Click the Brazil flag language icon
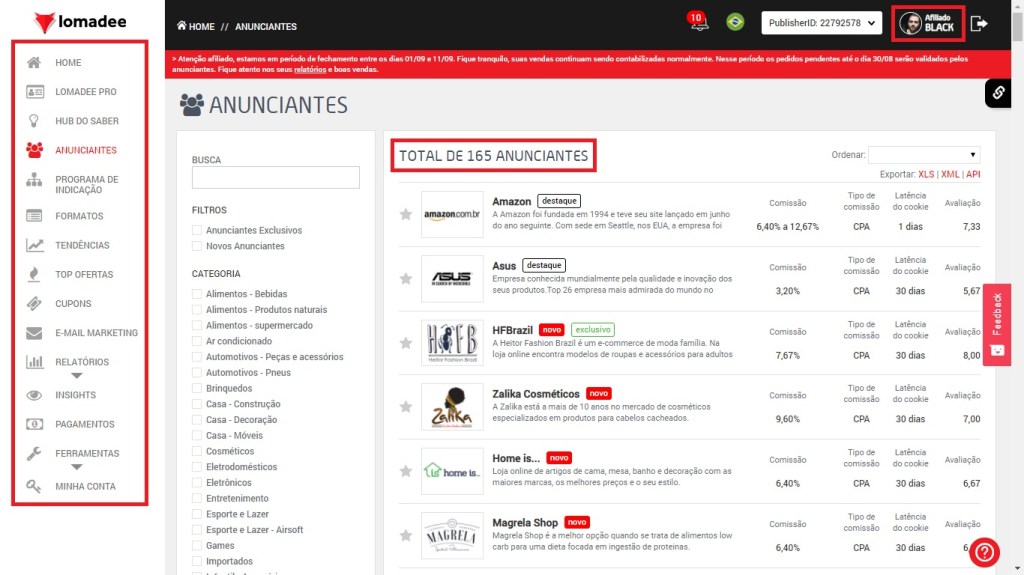 coord(736,22)
